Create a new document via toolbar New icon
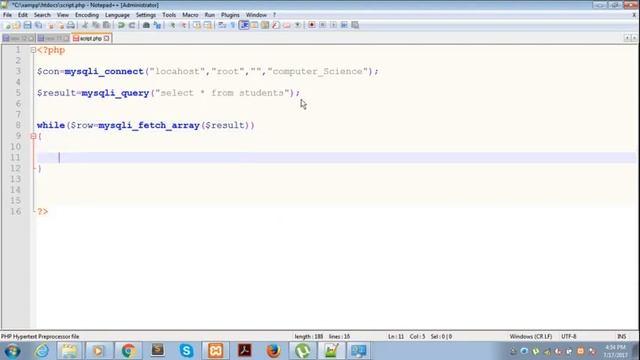Viewport: 640px width, 360px height. point(7,25)
